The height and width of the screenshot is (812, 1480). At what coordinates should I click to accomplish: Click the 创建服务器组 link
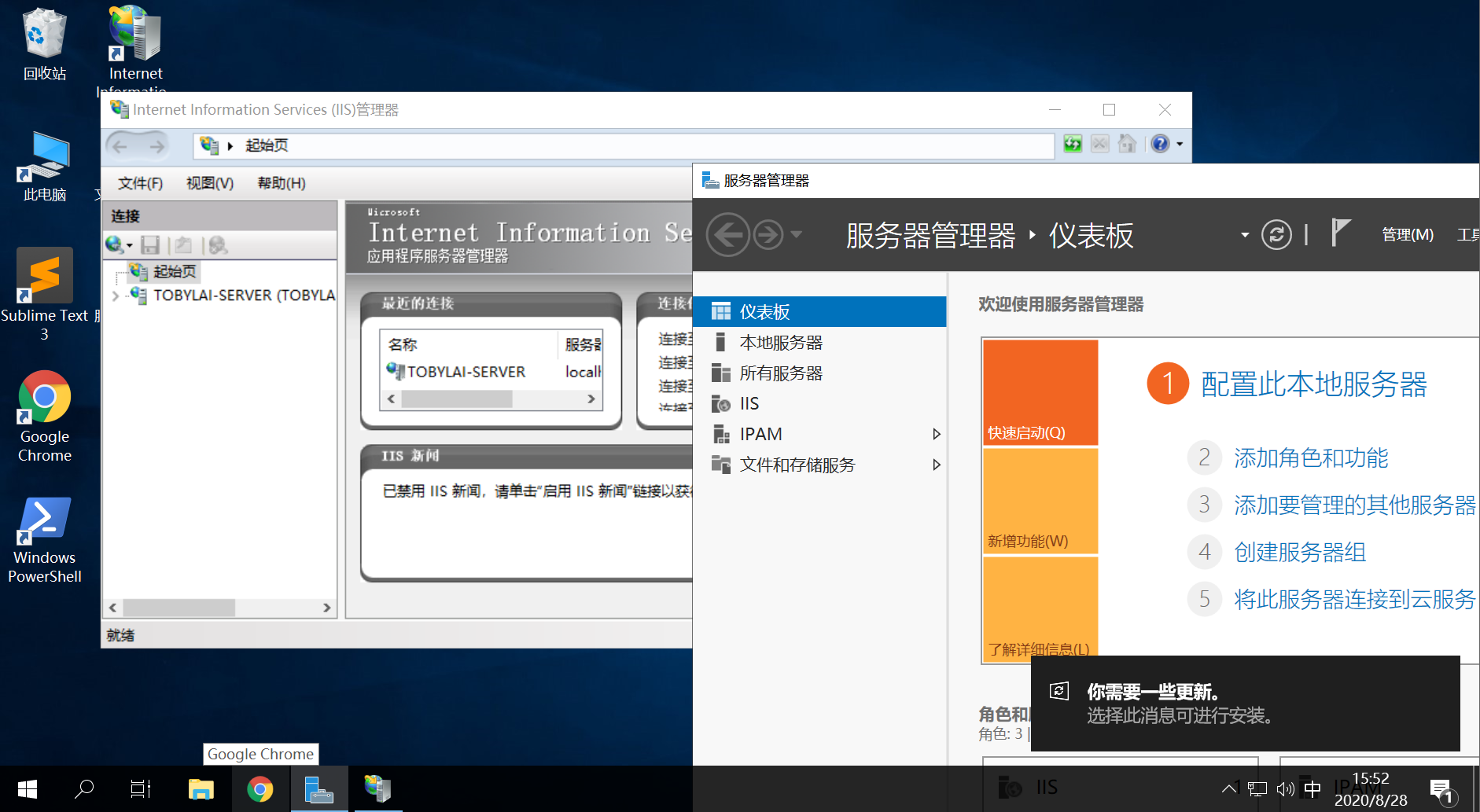1300,552
